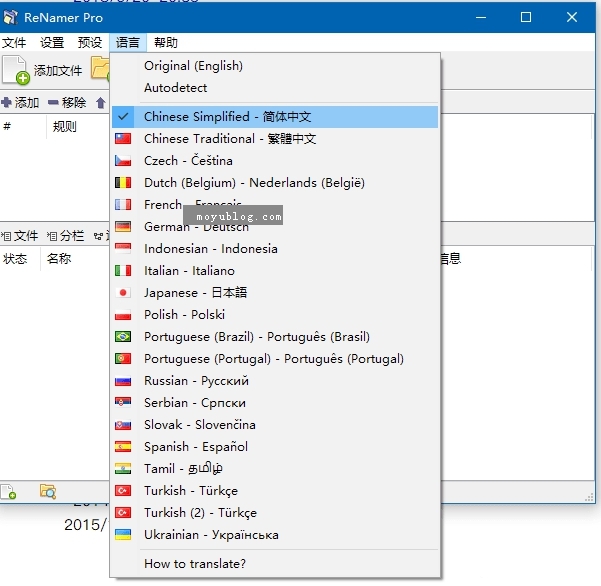Click the Ukrainian flag icon
601x586 pixels.
[123, 535]
